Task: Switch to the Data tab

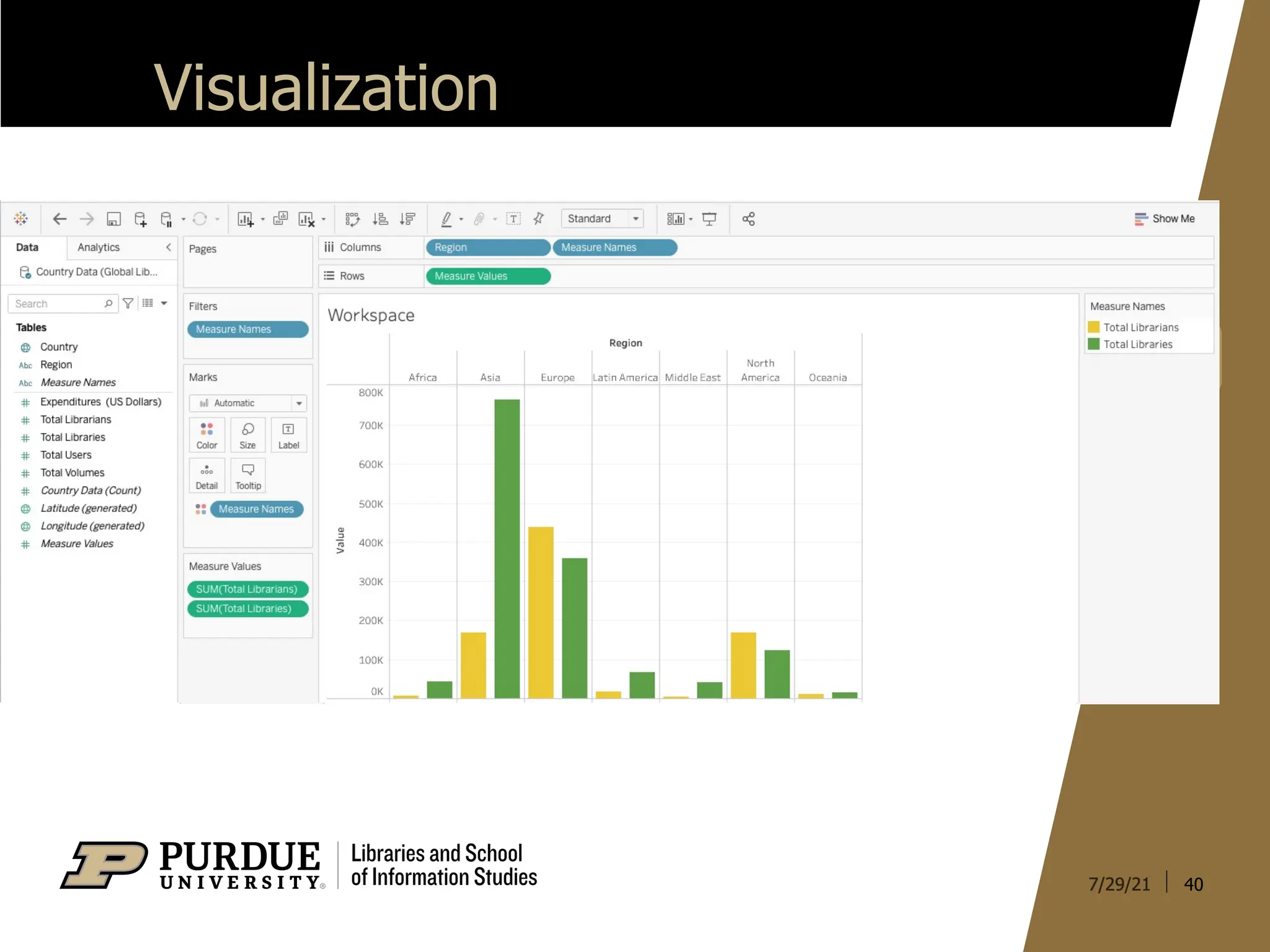Action: point(27,247)
